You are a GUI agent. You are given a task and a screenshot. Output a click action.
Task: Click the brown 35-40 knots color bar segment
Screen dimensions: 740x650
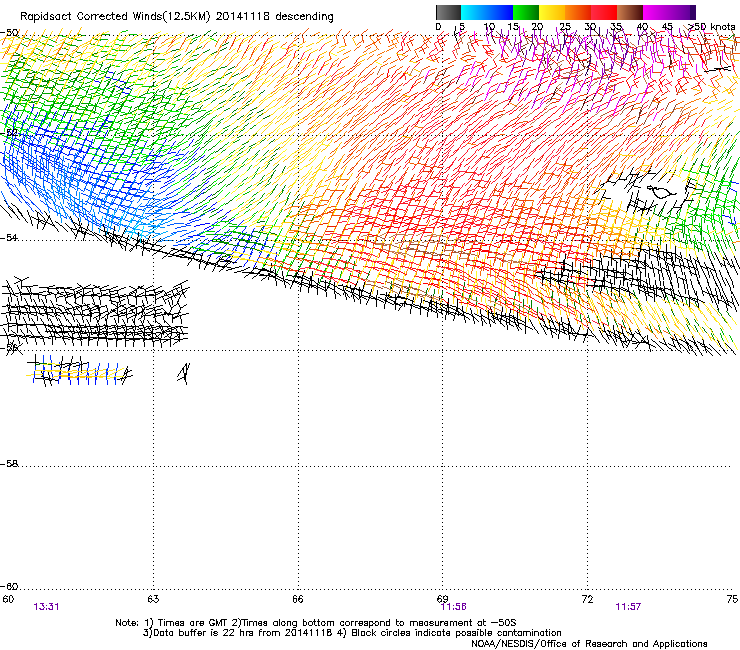pyautogui.click(x=630, y=12)
